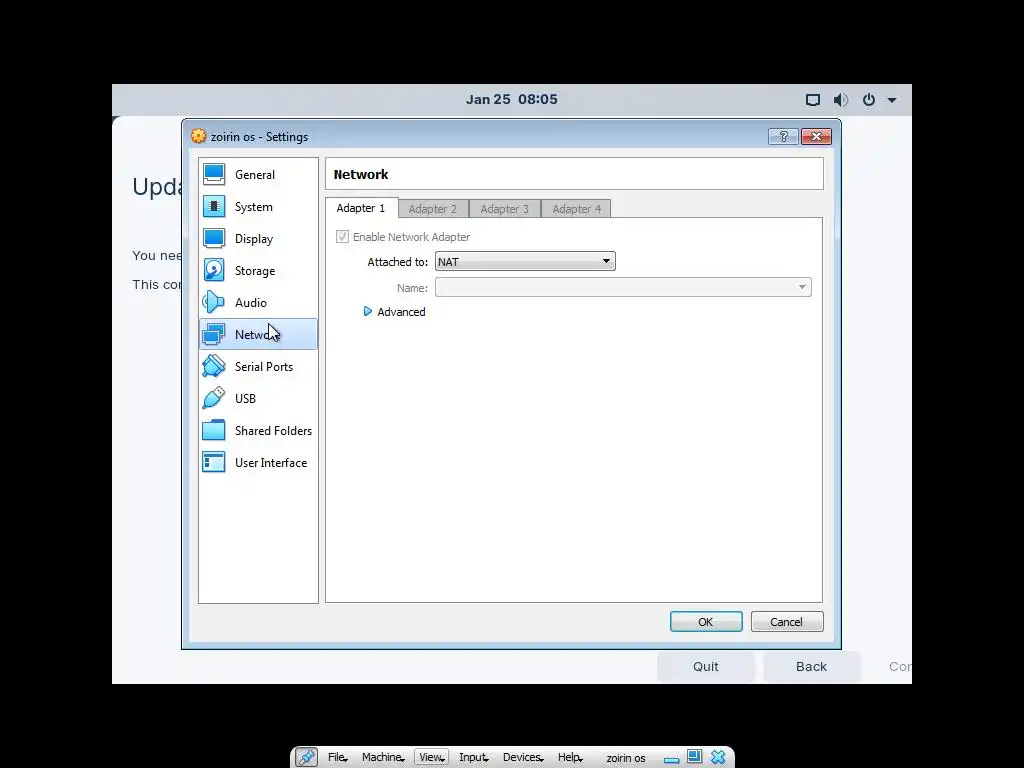Select the Serial Ports label in the list

coord(264,366)
